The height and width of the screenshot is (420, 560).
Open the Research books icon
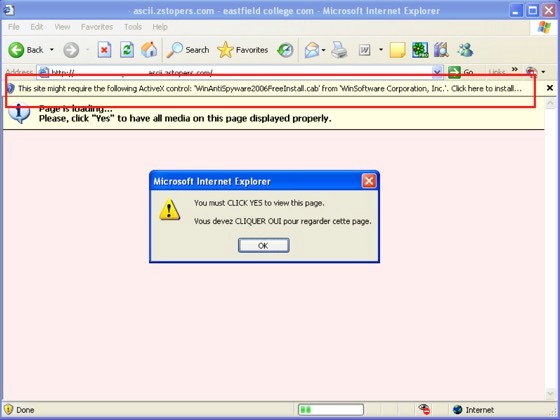click(441, 50)
